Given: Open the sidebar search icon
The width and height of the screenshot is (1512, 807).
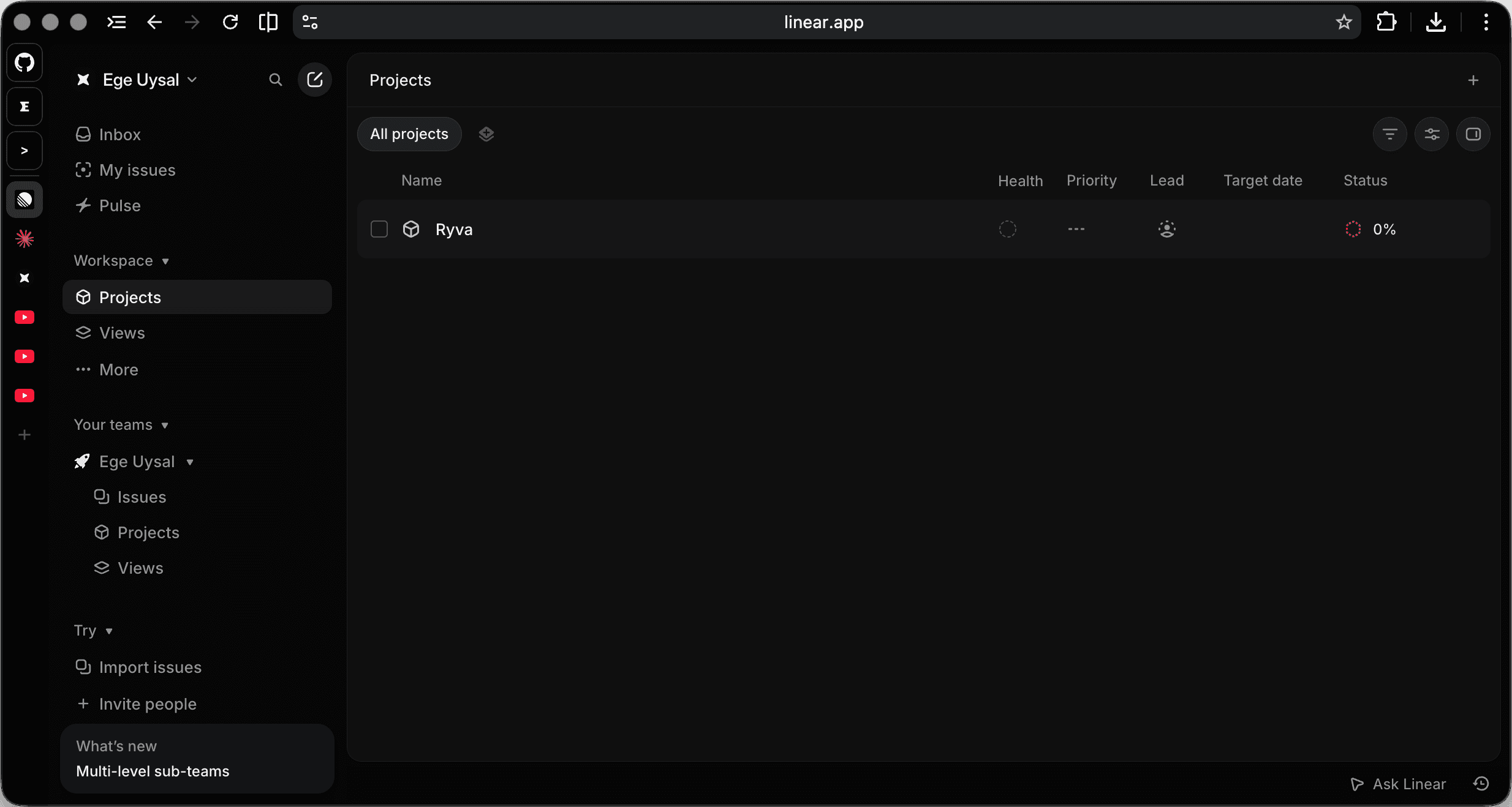Looking at the screenshot, I should [x=276, y=80].
